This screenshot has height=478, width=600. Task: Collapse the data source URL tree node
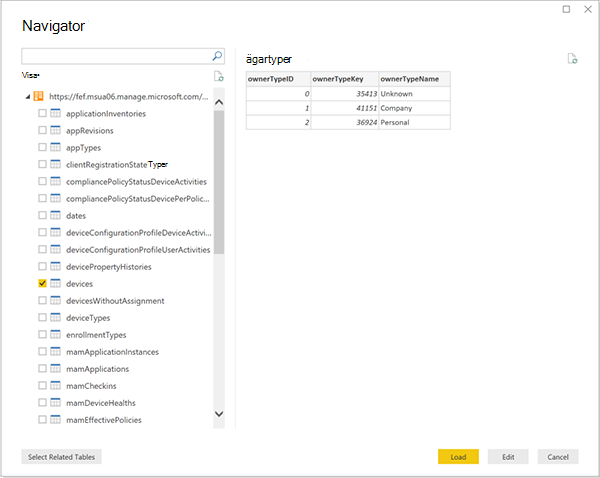click(28, 97)
